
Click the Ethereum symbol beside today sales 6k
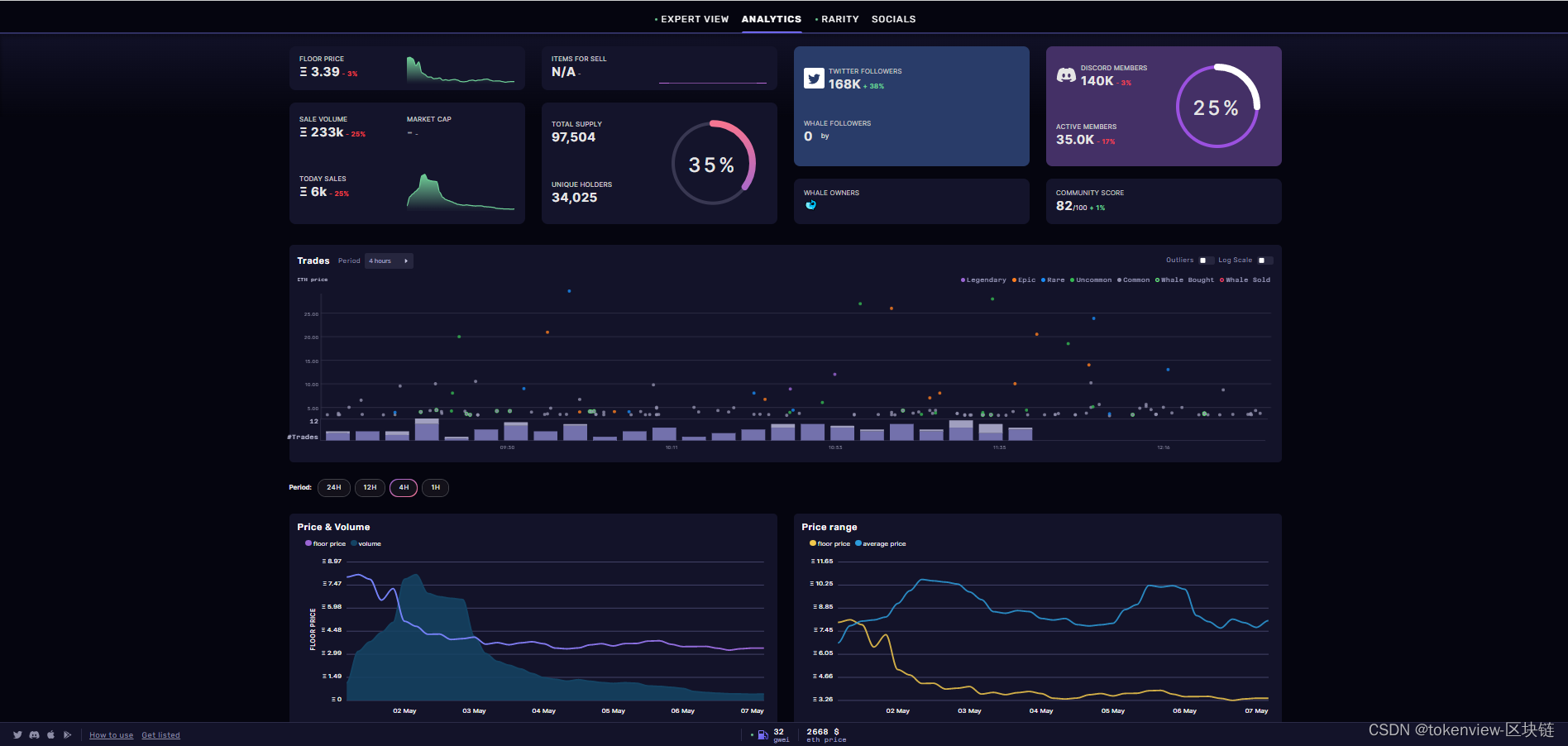[304, 192]
